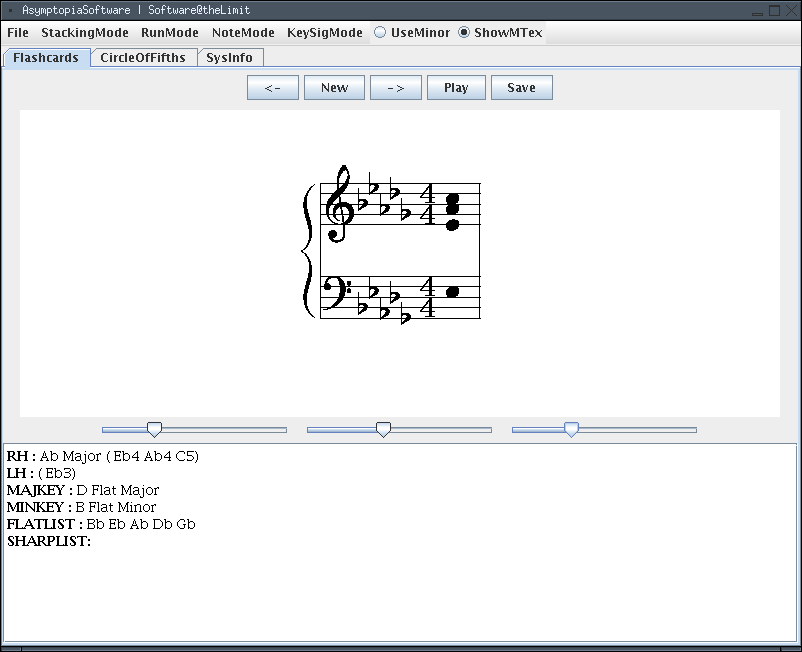Click the middle slider handle
Image resolution: width=802 pixels, height=652 pixels.
(x=383, y=429)
